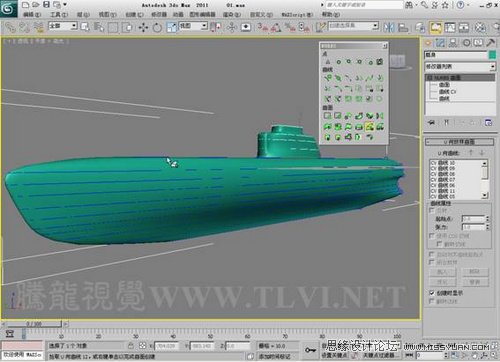Click the 张力 spinner arrows

pos(487,227)
